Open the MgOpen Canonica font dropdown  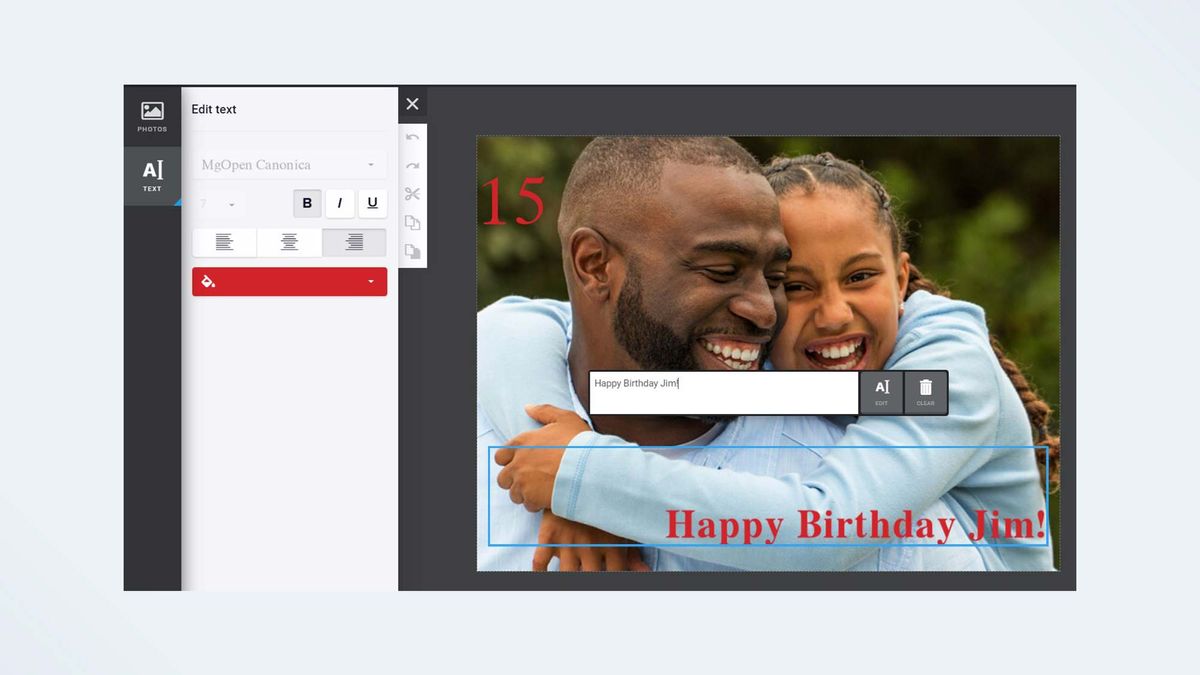click(x=289, y=164)
